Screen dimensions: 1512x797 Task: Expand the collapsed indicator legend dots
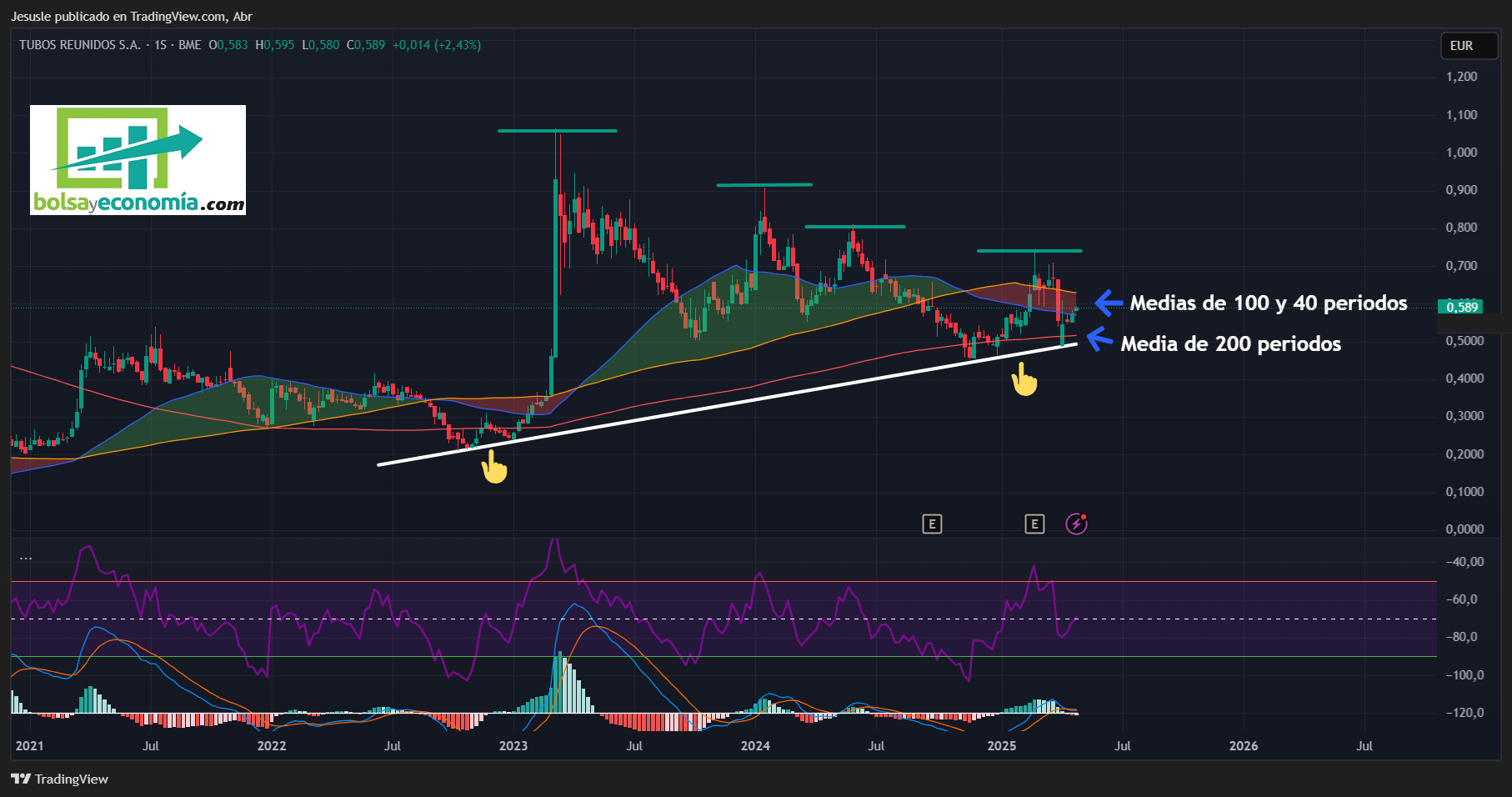pyautogui.click(x=26, y=559)
